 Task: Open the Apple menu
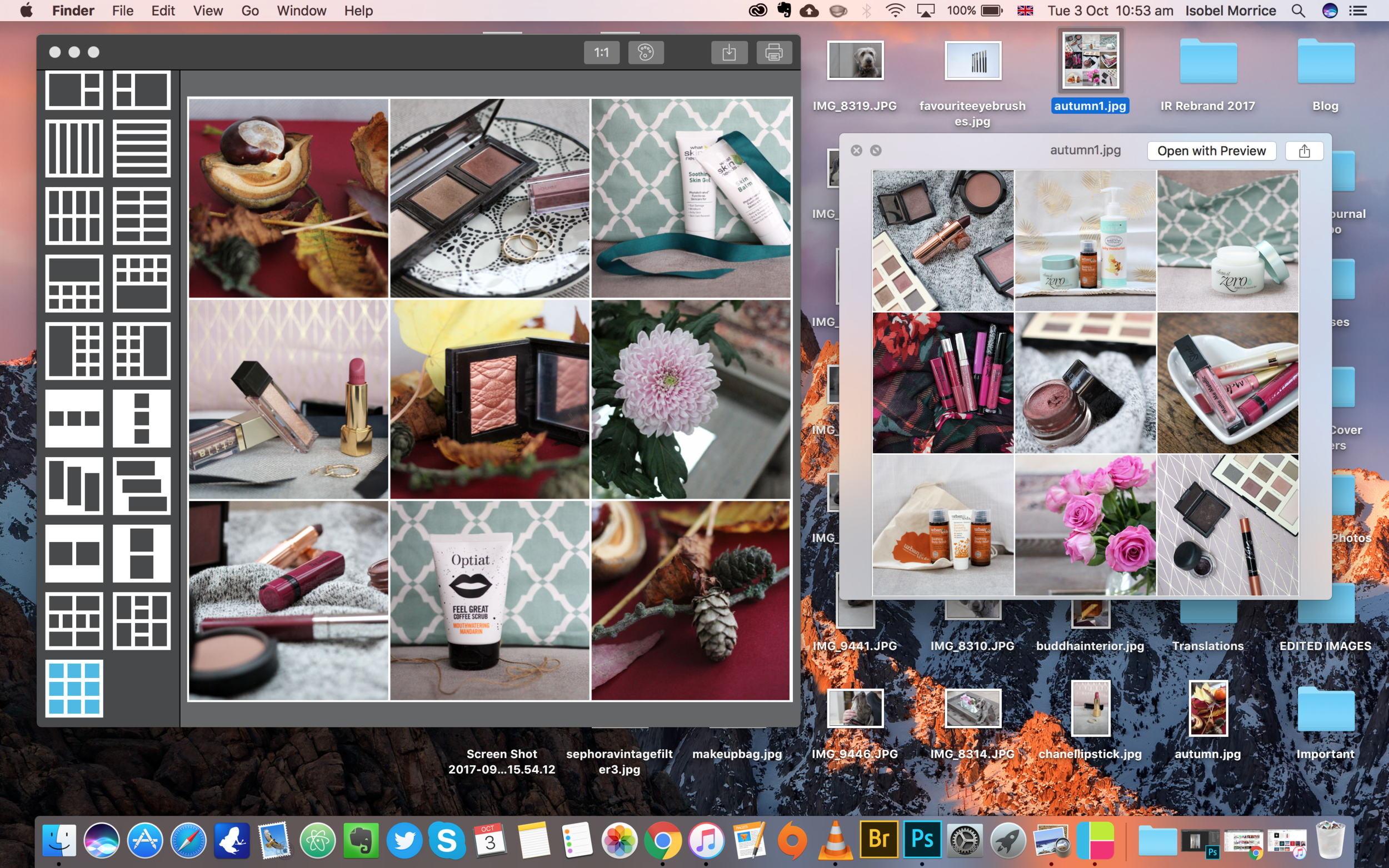27,11
